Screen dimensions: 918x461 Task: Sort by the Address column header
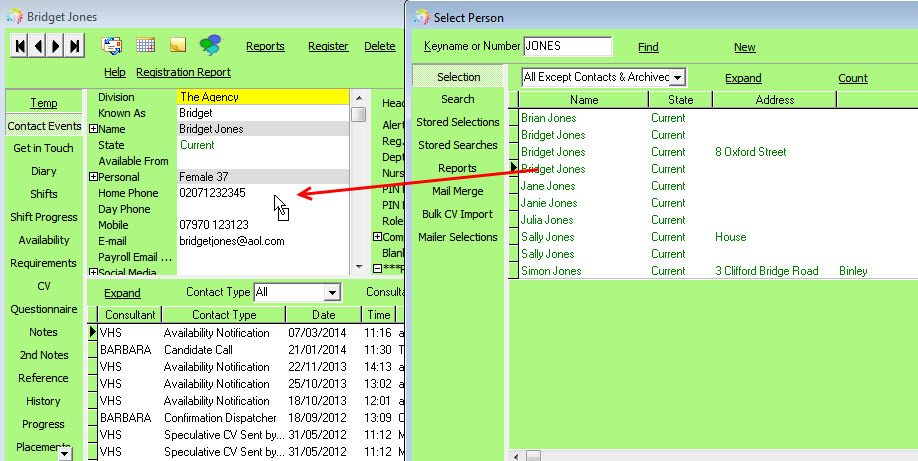click(775, 100)
